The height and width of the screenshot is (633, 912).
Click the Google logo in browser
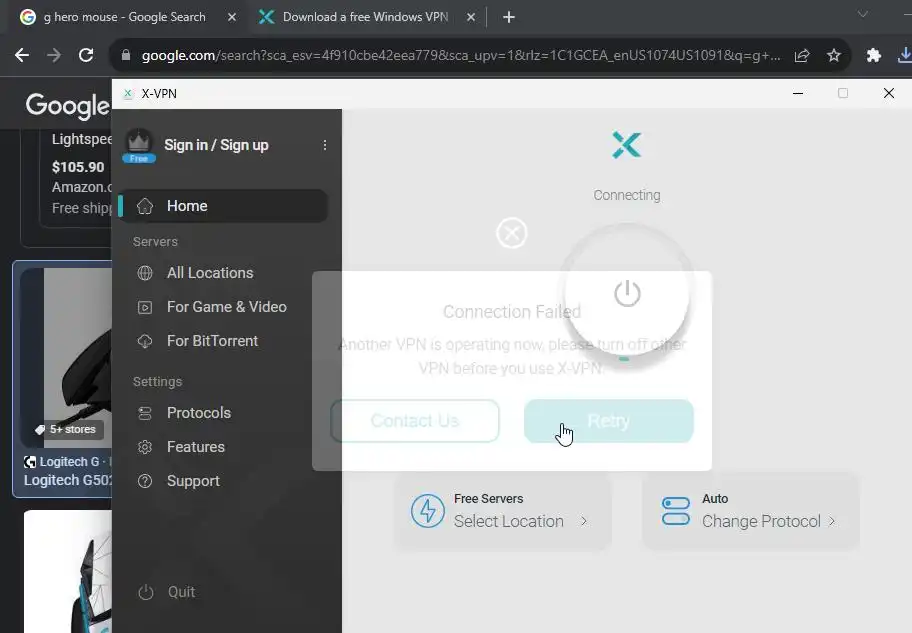pos(67,105)
